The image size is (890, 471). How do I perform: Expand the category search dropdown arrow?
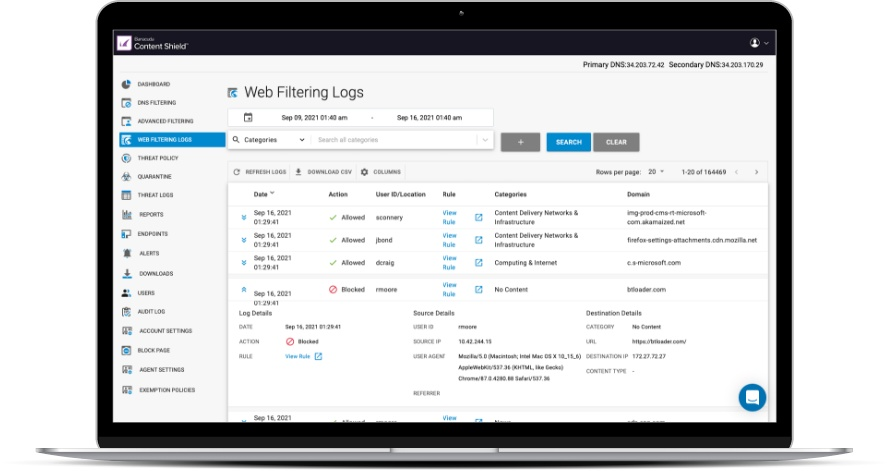485,140
